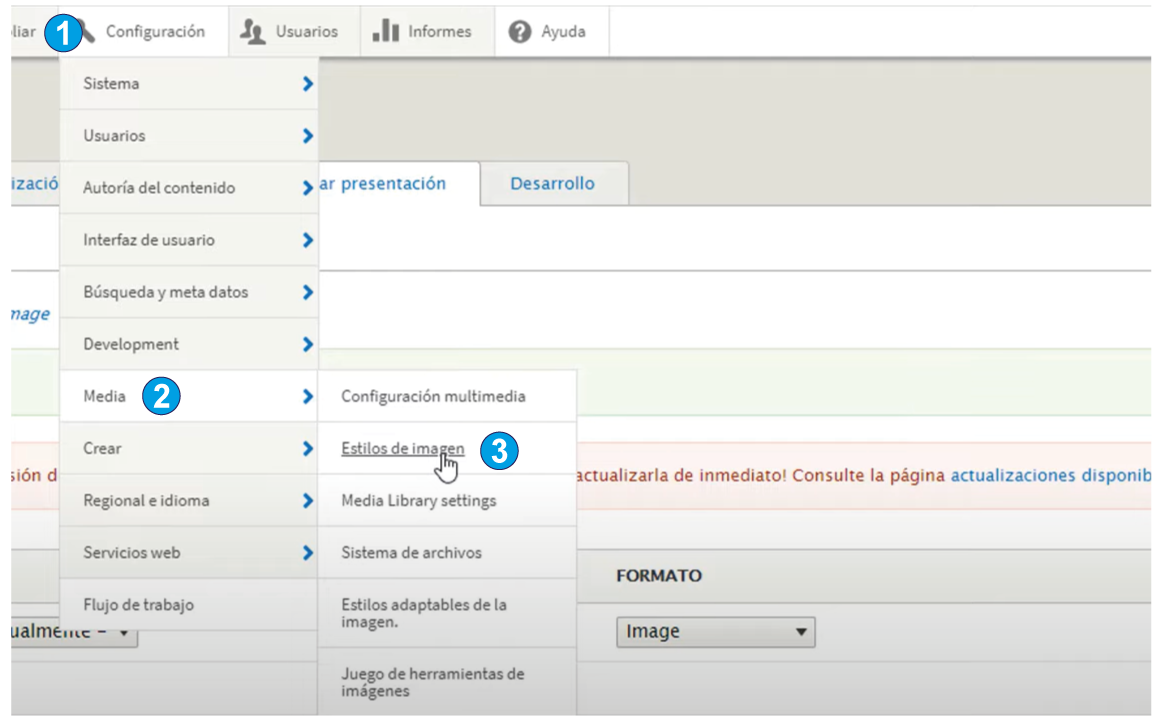The height and width of the screenshot is (721, 1162).
Task: Select Crear menu entry
Action: (x=189, y=448)
